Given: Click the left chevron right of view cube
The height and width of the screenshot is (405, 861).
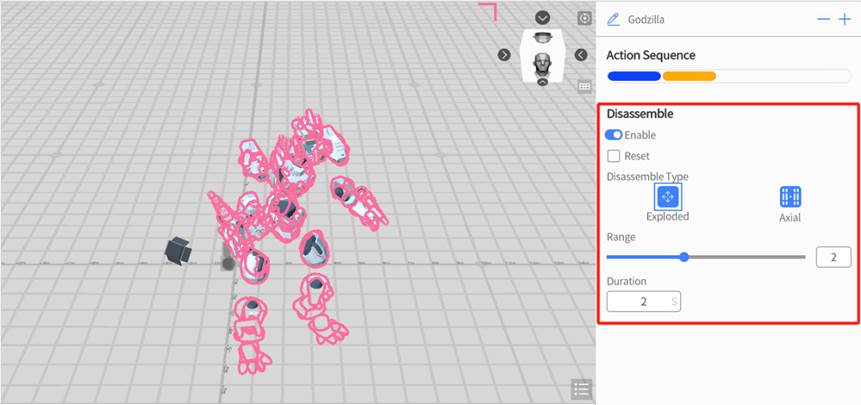Looking at the screenshot, I should coord(581,54).
